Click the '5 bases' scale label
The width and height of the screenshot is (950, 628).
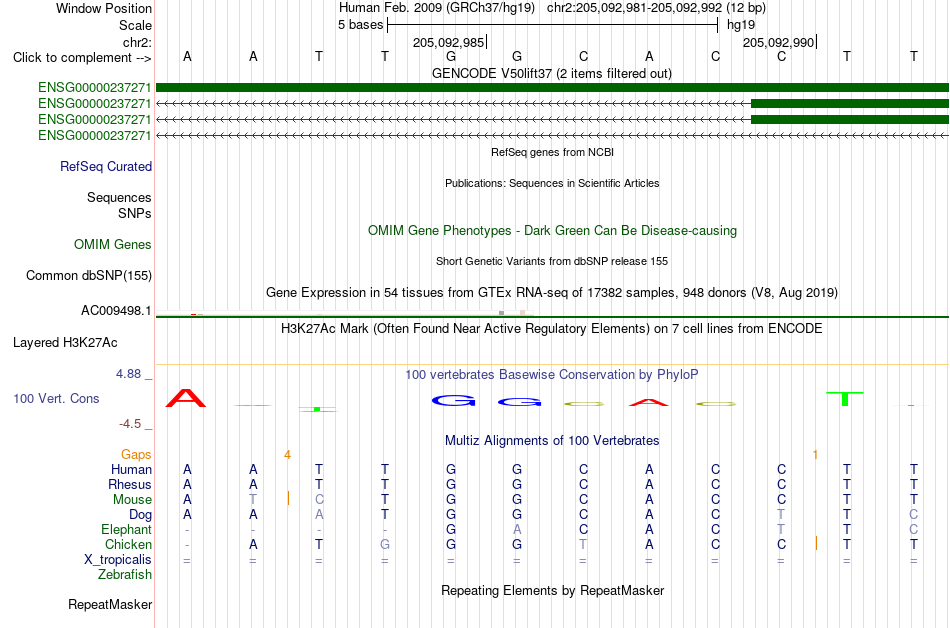click(360, 25)
